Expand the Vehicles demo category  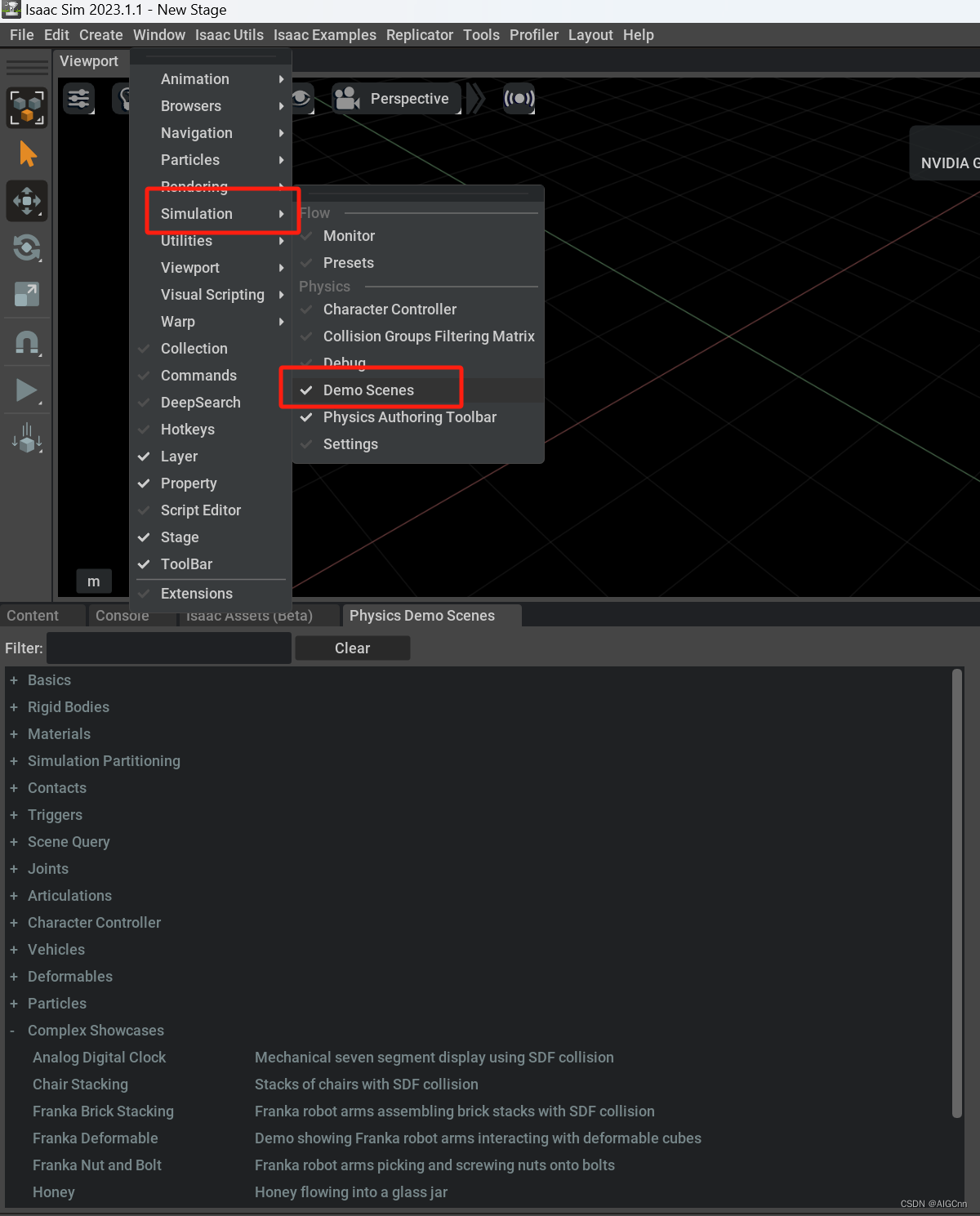coord(13,950)
